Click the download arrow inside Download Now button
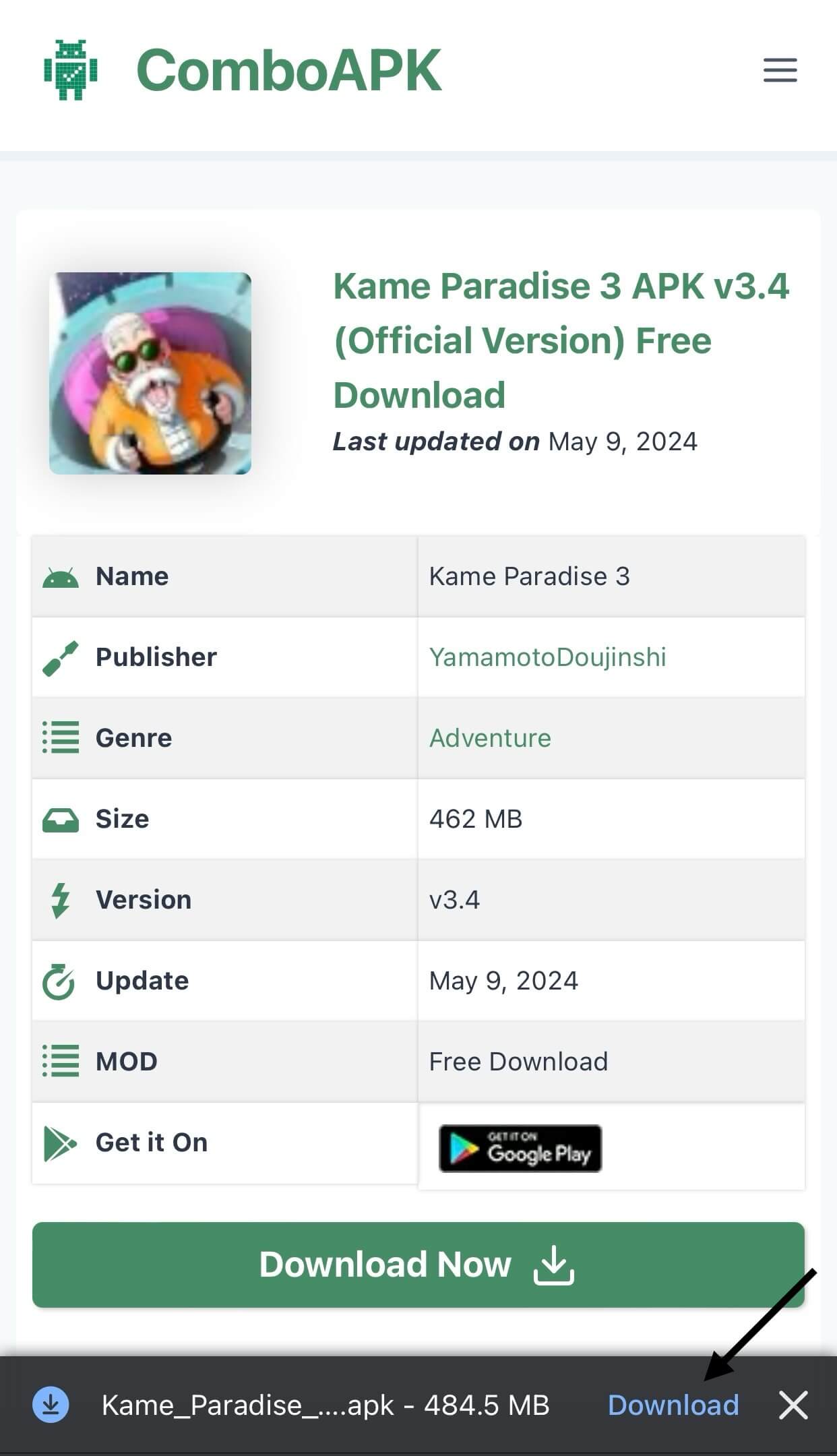Viewport: 837px width, 1456px height. (x=554, y=1264)
